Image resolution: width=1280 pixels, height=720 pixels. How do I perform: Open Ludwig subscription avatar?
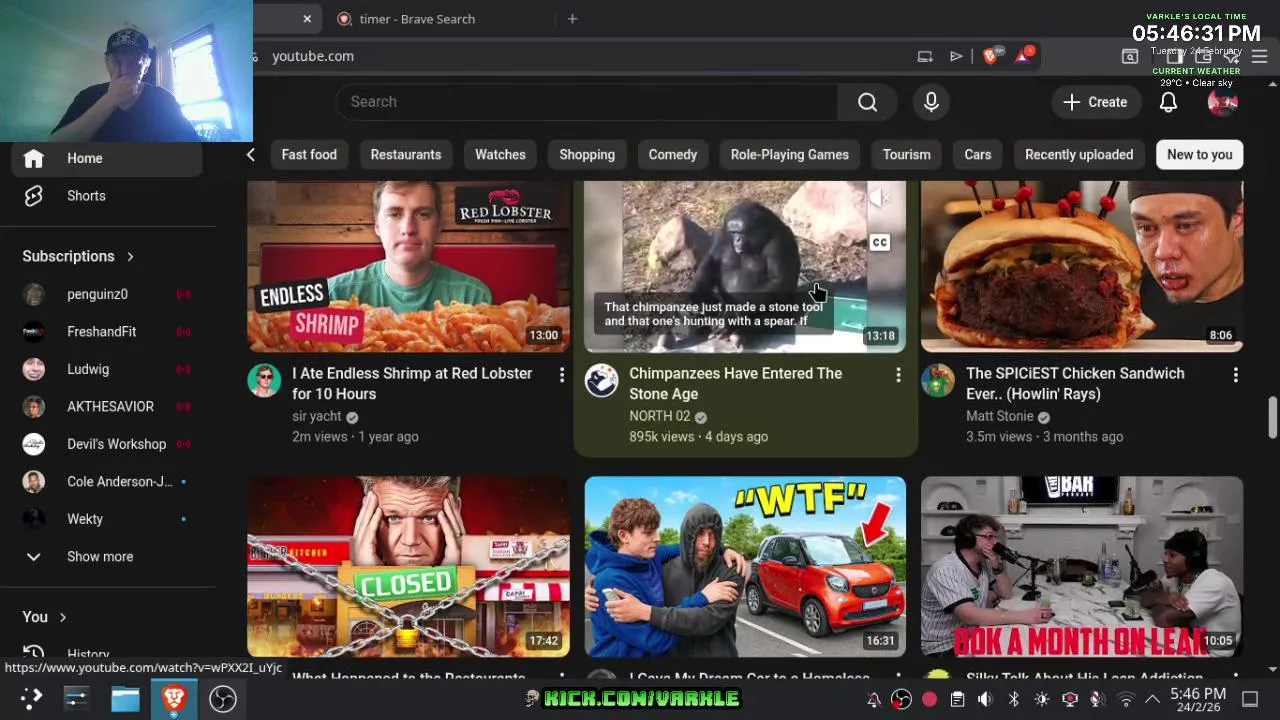(34, 369)
